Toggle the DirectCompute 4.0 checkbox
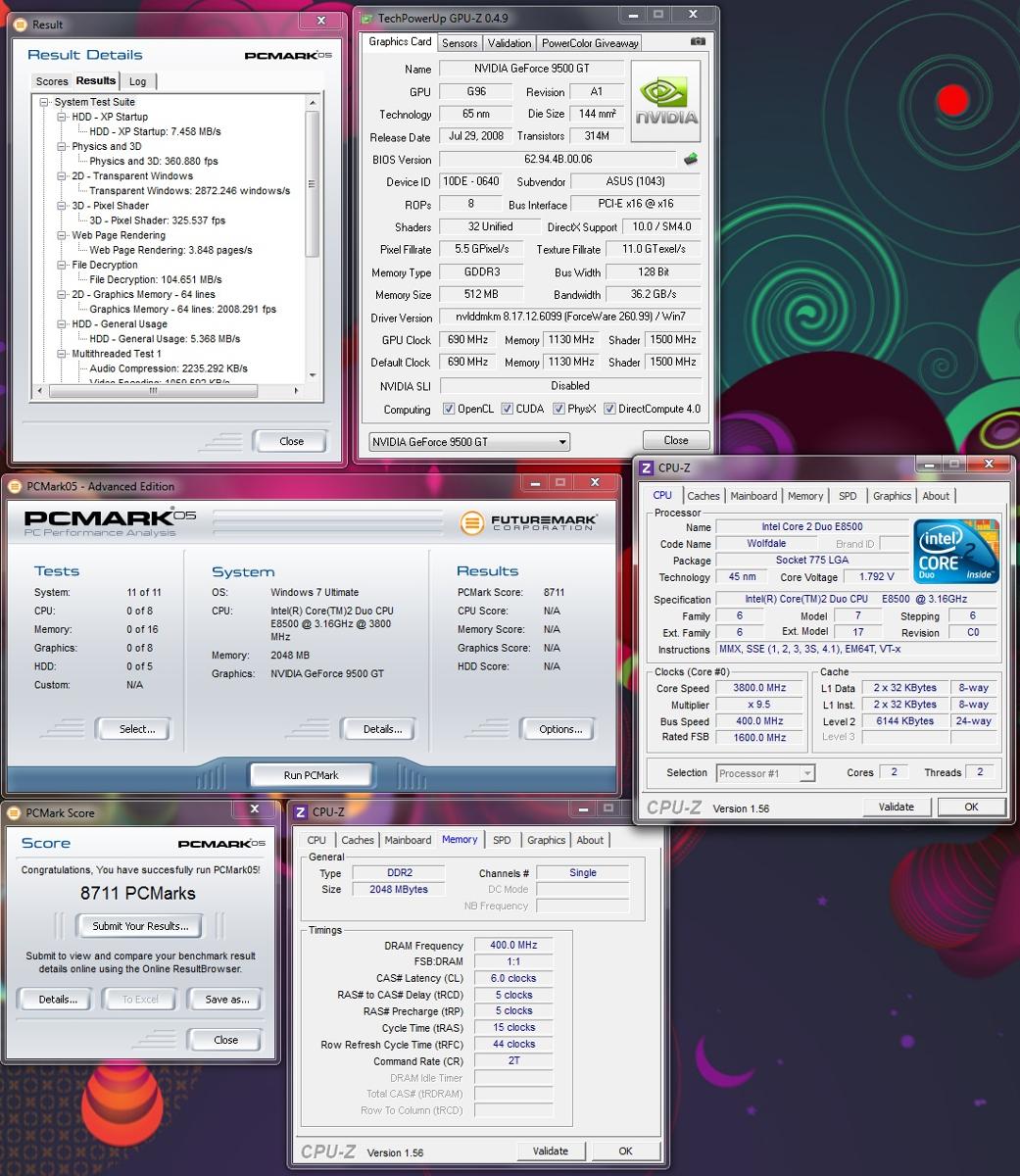The image size is (1020, 1176). click(x=609, y=409)
